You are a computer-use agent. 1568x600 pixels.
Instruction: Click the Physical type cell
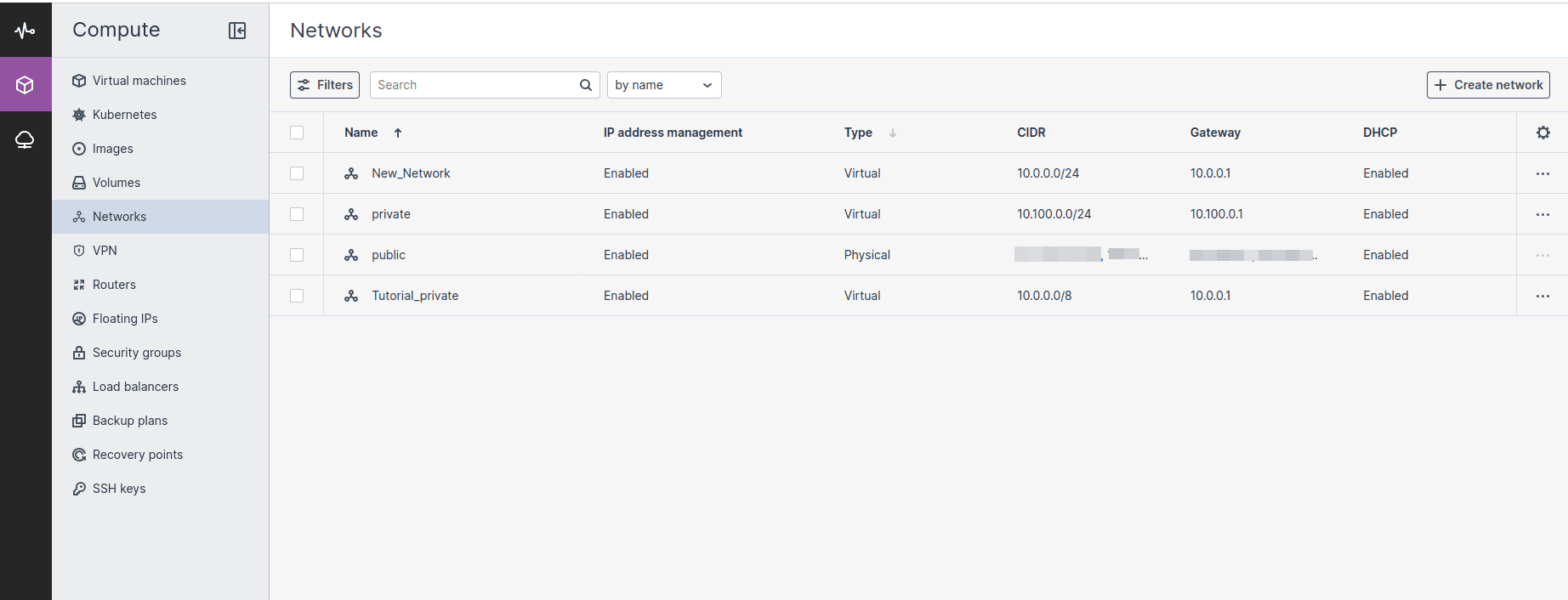[867, 255]
